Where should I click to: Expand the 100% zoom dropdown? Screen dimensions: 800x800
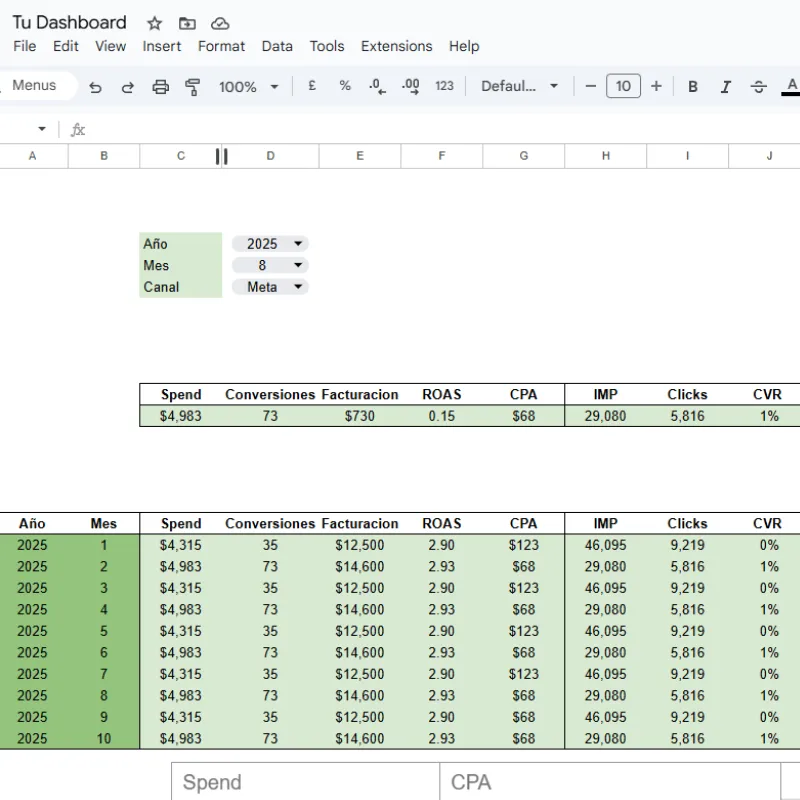click(248, 87)
